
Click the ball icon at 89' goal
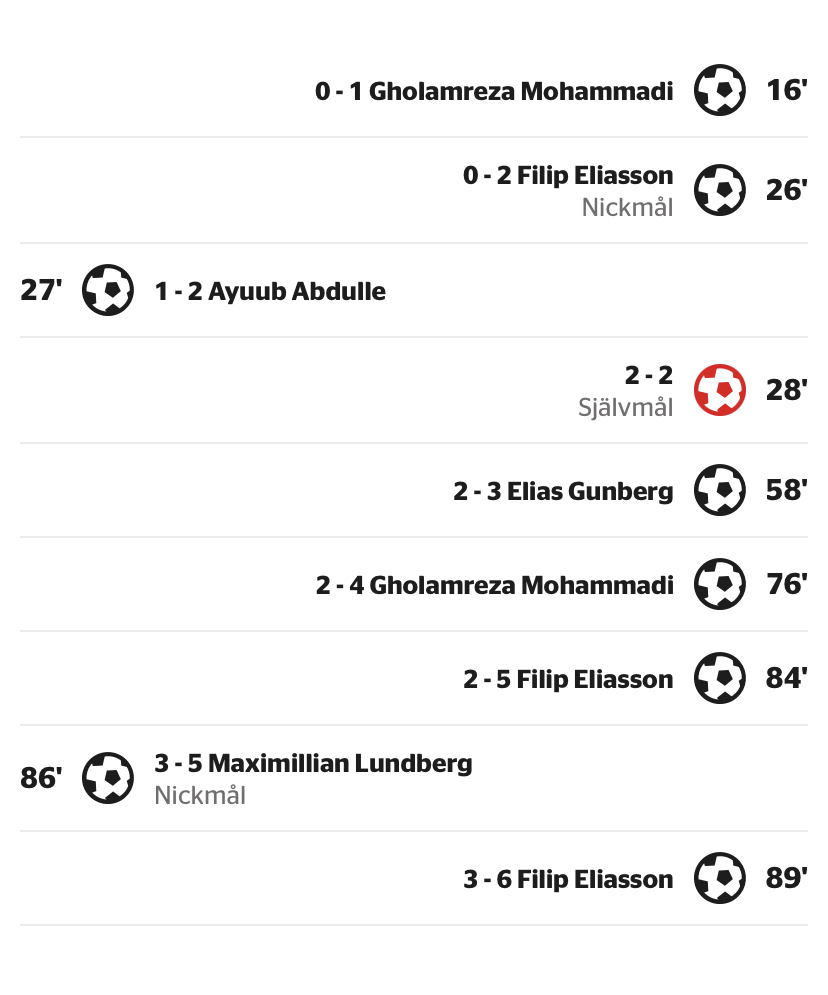coord(720,879)
